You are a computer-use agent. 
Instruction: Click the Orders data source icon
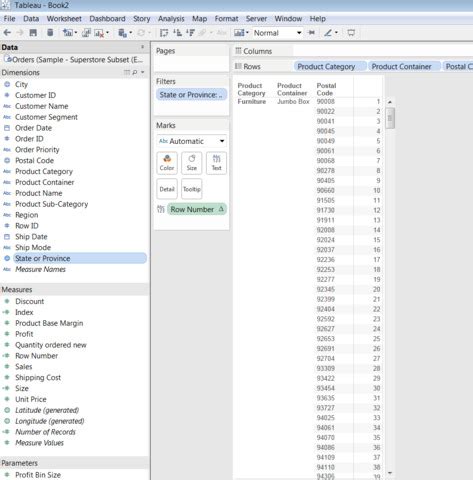click(x=7, y=59)
